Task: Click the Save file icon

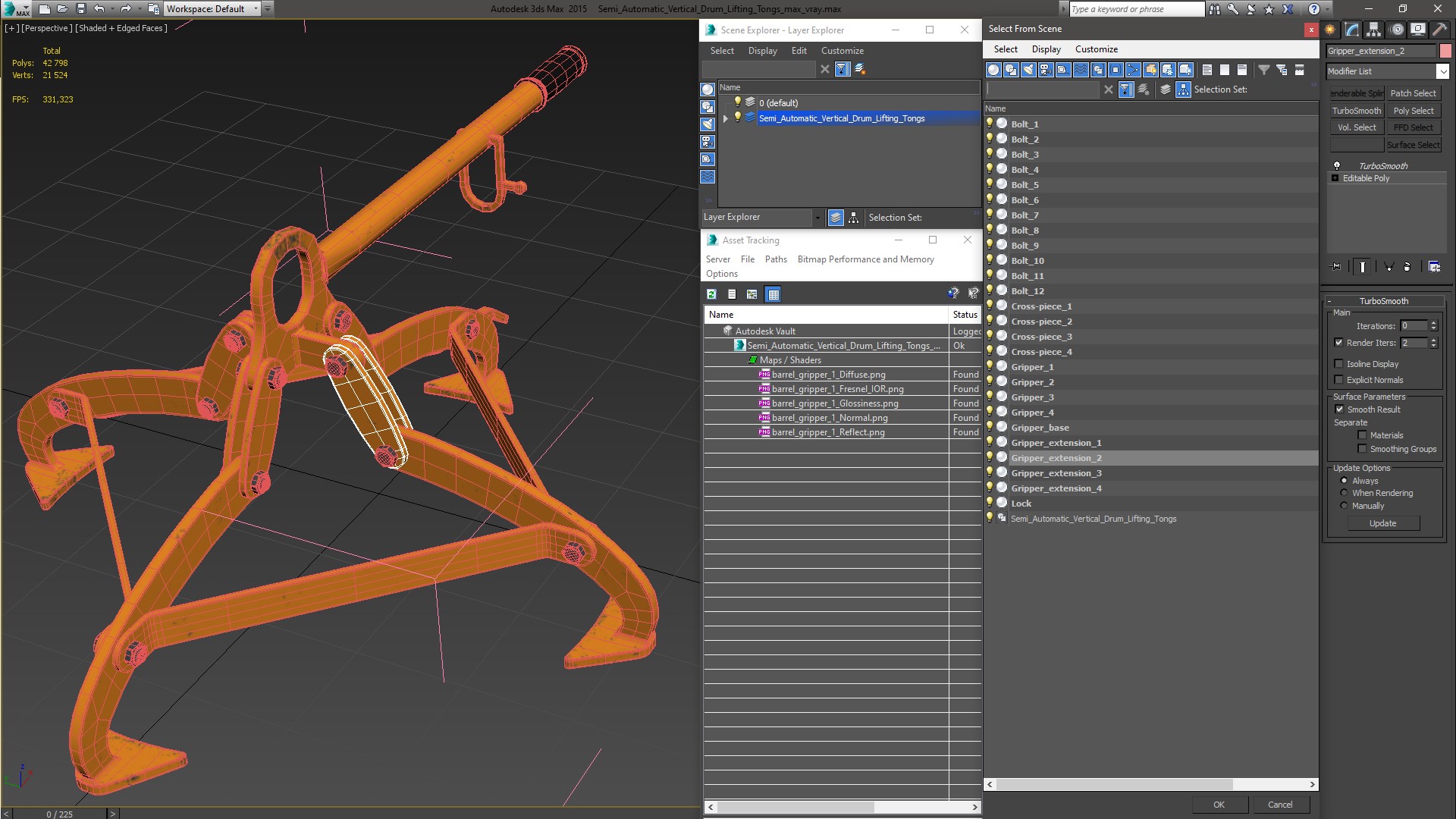Action: (x=81, y=9)
